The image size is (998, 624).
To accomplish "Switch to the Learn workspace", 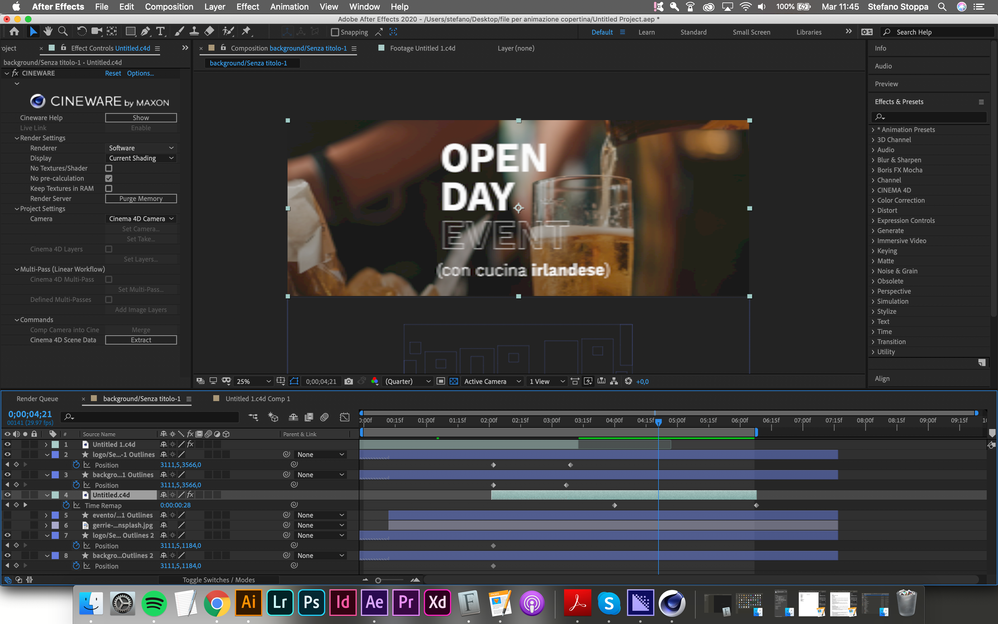I will (x=647, y=32).
